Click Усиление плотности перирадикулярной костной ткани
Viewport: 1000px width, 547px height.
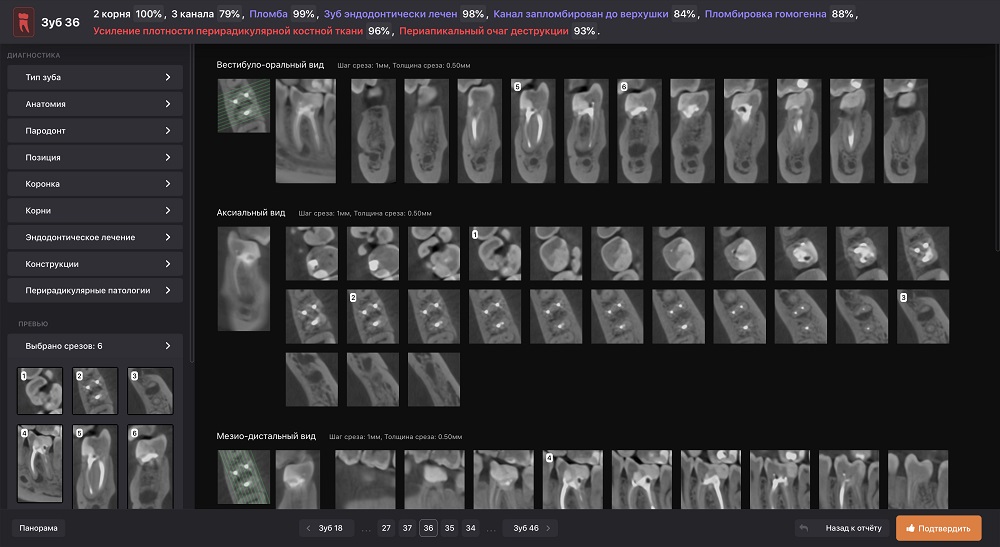point(228,31)
